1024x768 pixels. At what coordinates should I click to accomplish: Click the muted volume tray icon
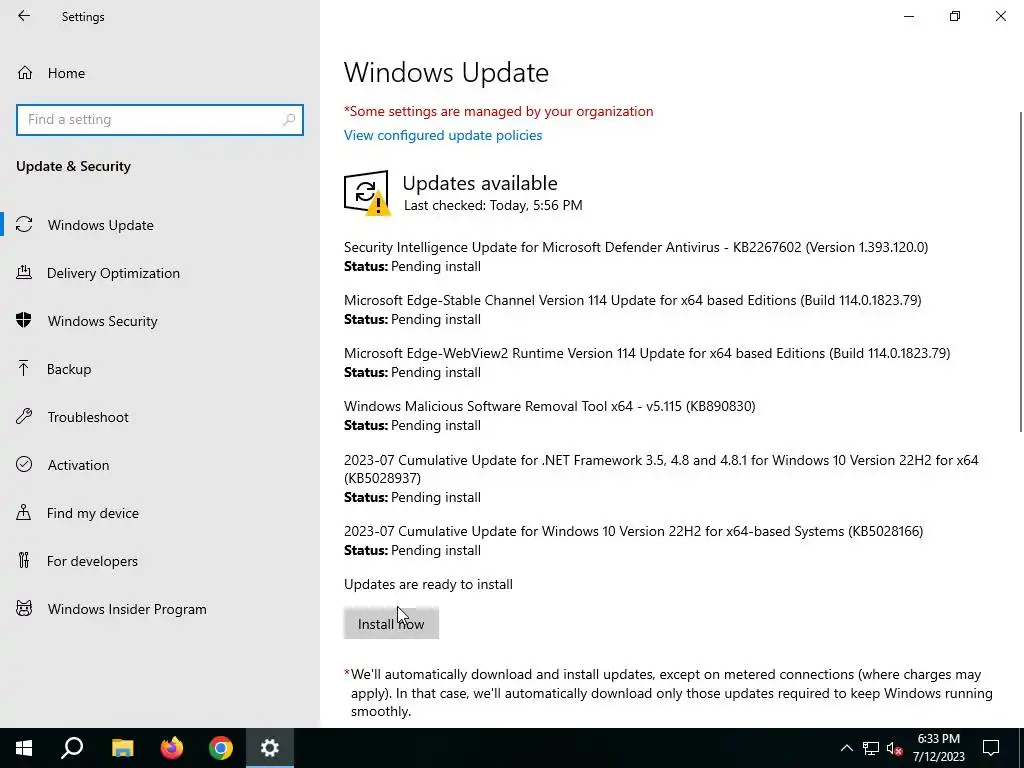(895, 748)
